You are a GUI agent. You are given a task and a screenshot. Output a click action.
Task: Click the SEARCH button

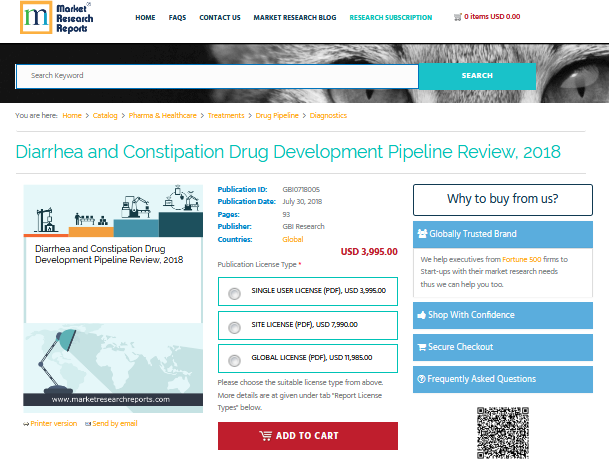click(477, 76)
